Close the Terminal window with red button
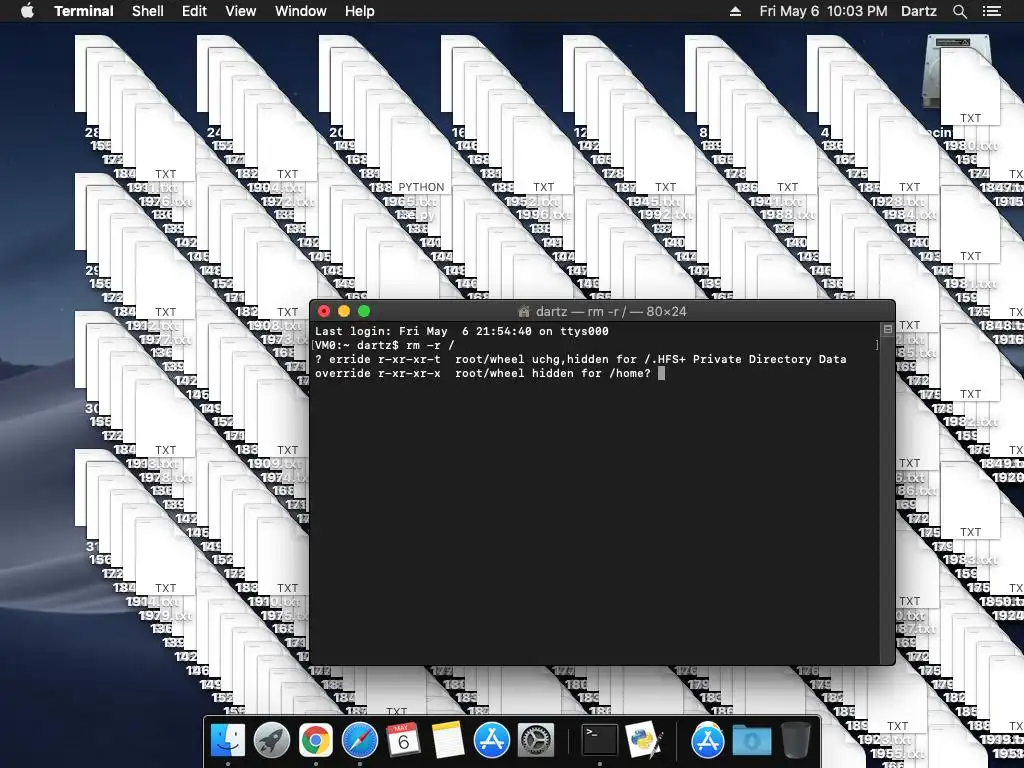This screenshot has height=768, width=1024. click(324, 312)
